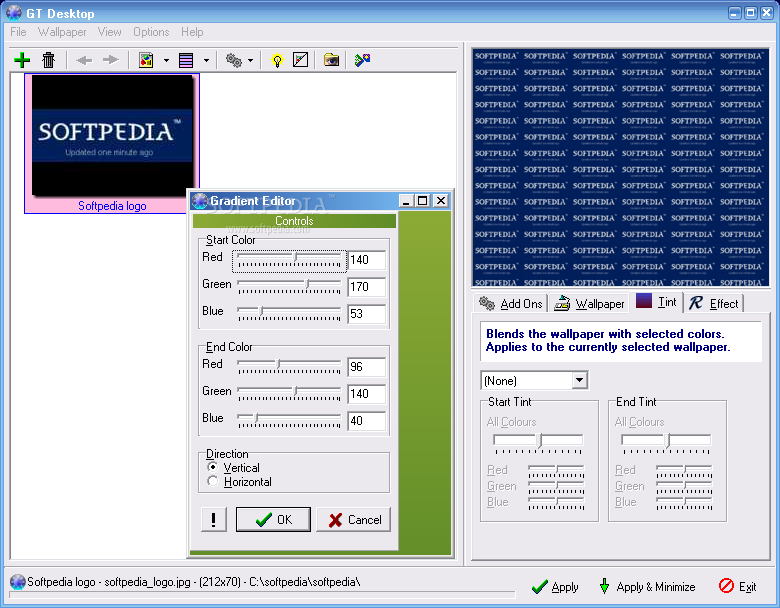This screenshot has height=608, width=780.
Task: Click the status bar globe icon
Action: click(17, 582)
